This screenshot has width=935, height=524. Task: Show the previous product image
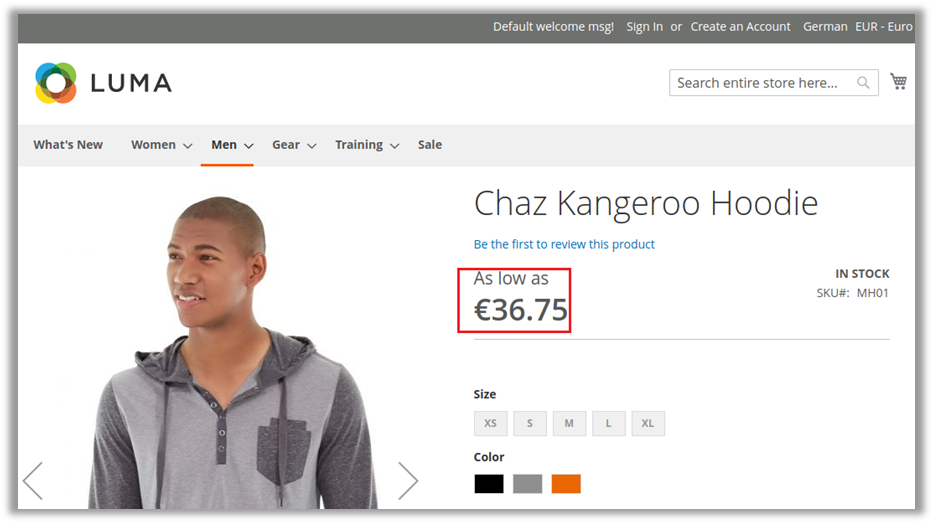(x=33, y=481)
